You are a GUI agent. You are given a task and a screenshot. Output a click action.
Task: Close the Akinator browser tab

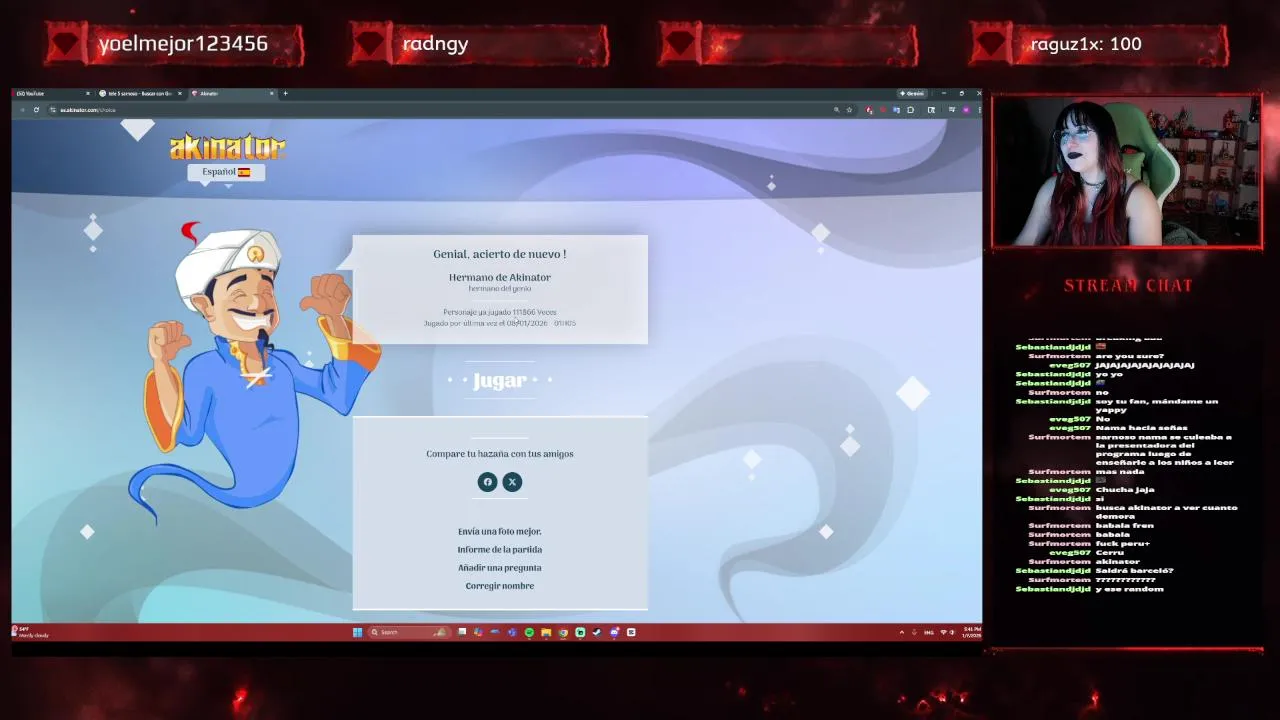(x=271, y=93)
